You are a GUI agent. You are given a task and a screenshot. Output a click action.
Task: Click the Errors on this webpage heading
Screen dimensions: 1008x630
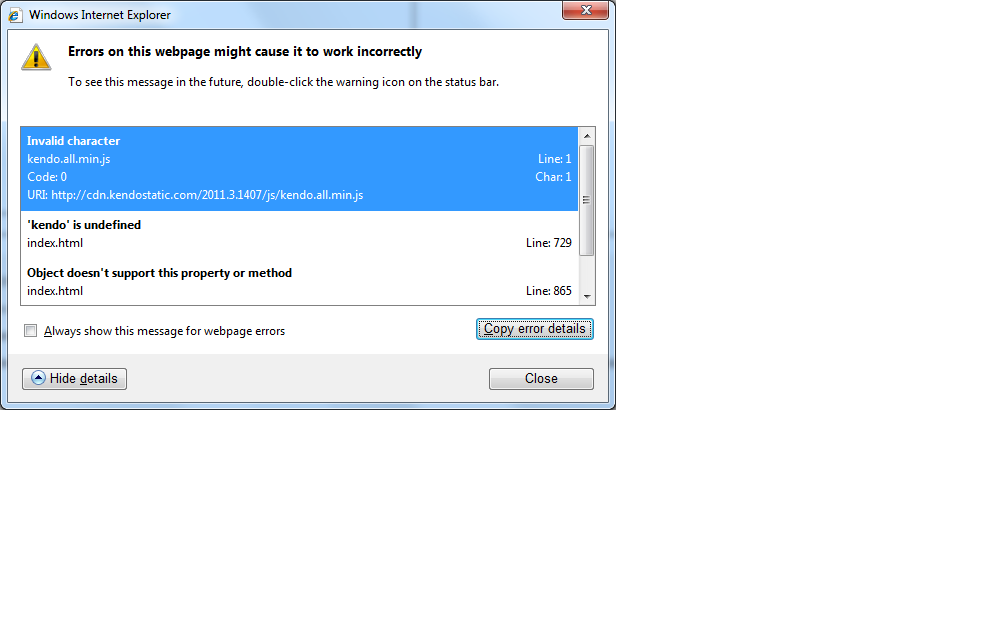tap(245, 51)
